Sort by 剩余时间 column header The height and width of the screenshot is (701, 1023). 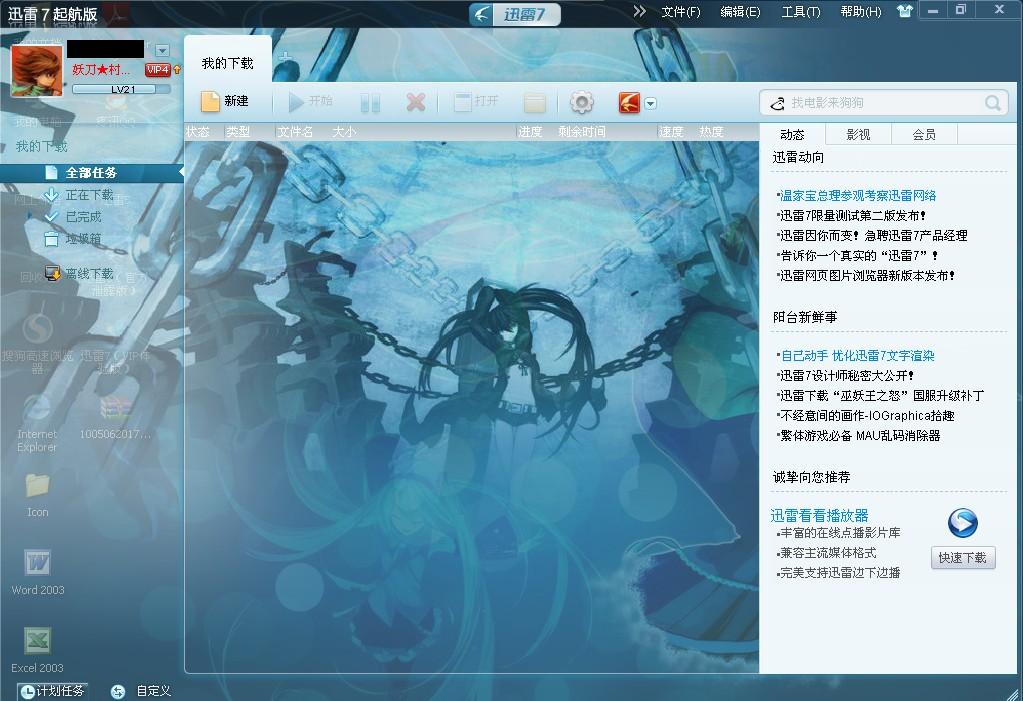coord(582,132)
